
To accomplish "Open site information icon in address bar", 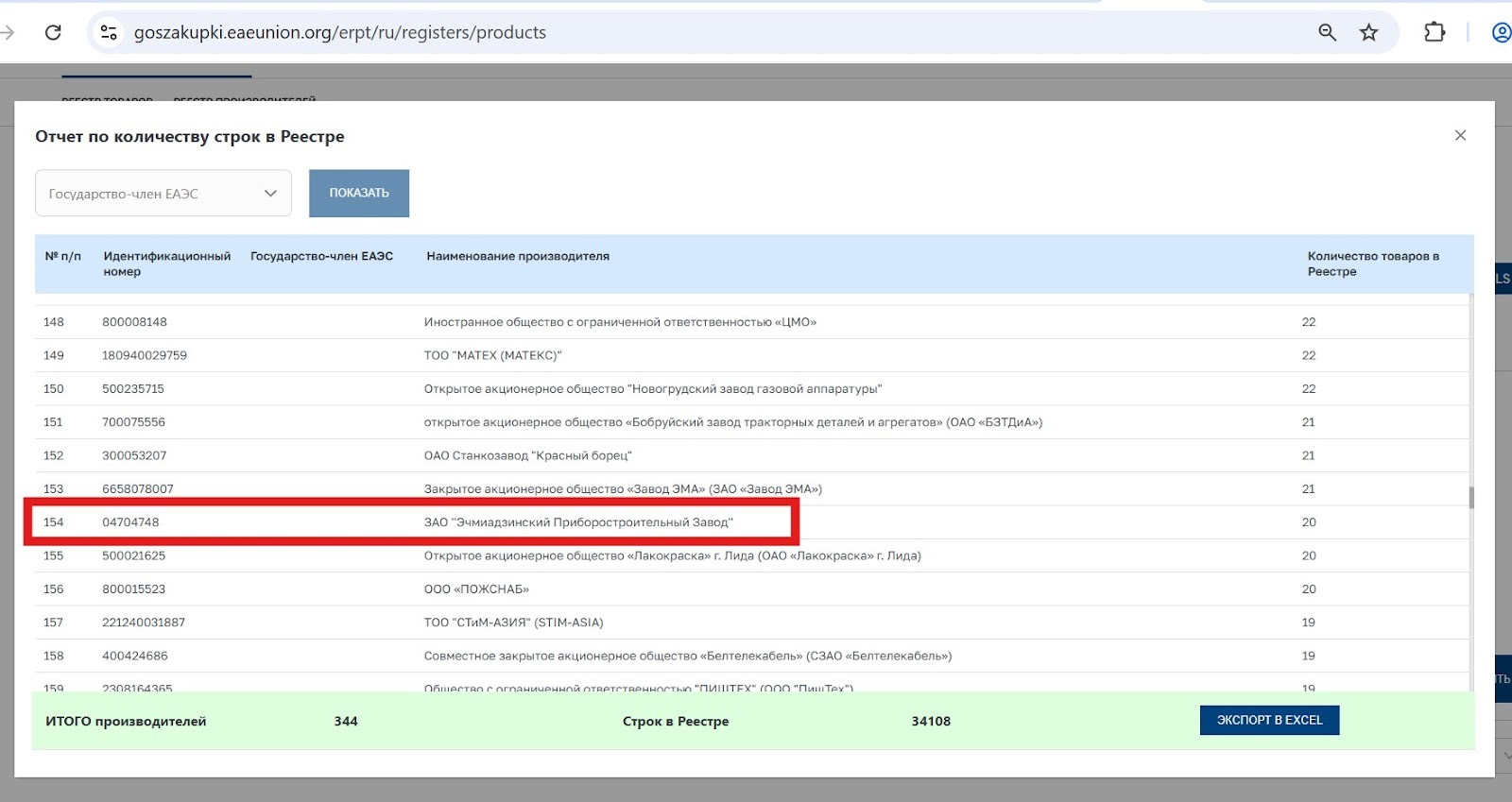I will (109, 32).
